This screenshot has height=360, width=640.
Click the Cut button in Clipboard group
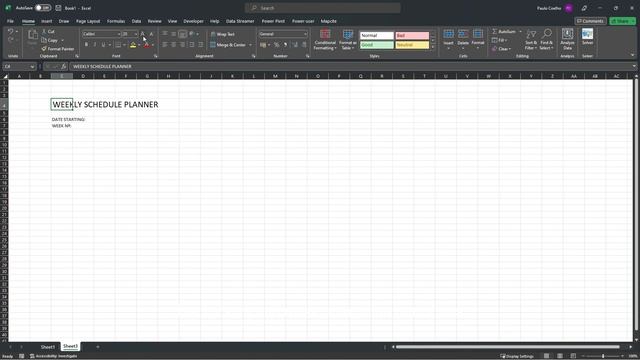(48, 31)
